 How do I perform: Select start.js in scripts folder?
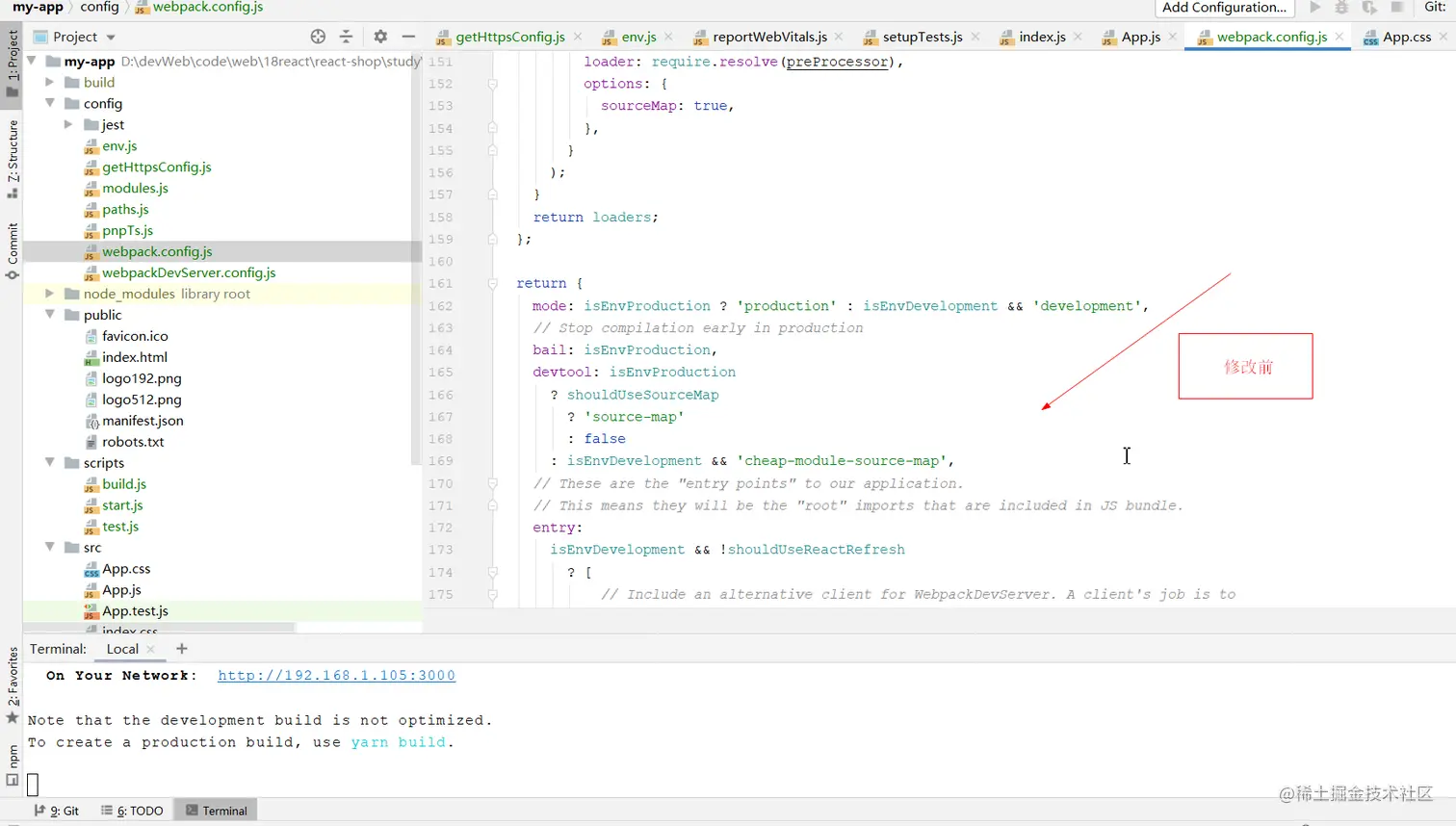tap(122, 505)
